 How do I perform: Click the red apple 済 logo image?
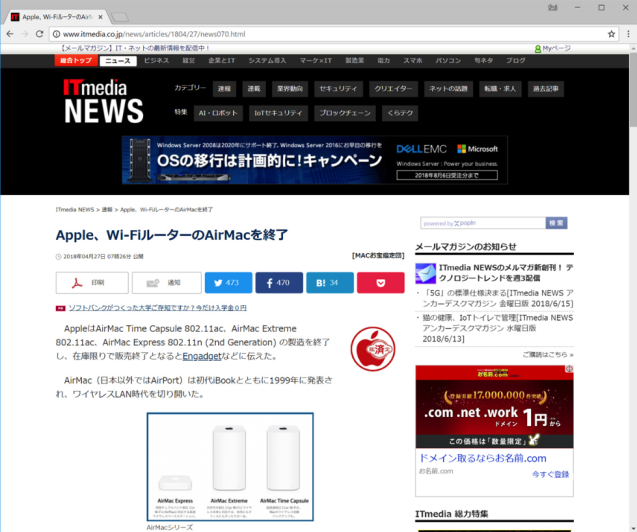click(x=373, y=349)
